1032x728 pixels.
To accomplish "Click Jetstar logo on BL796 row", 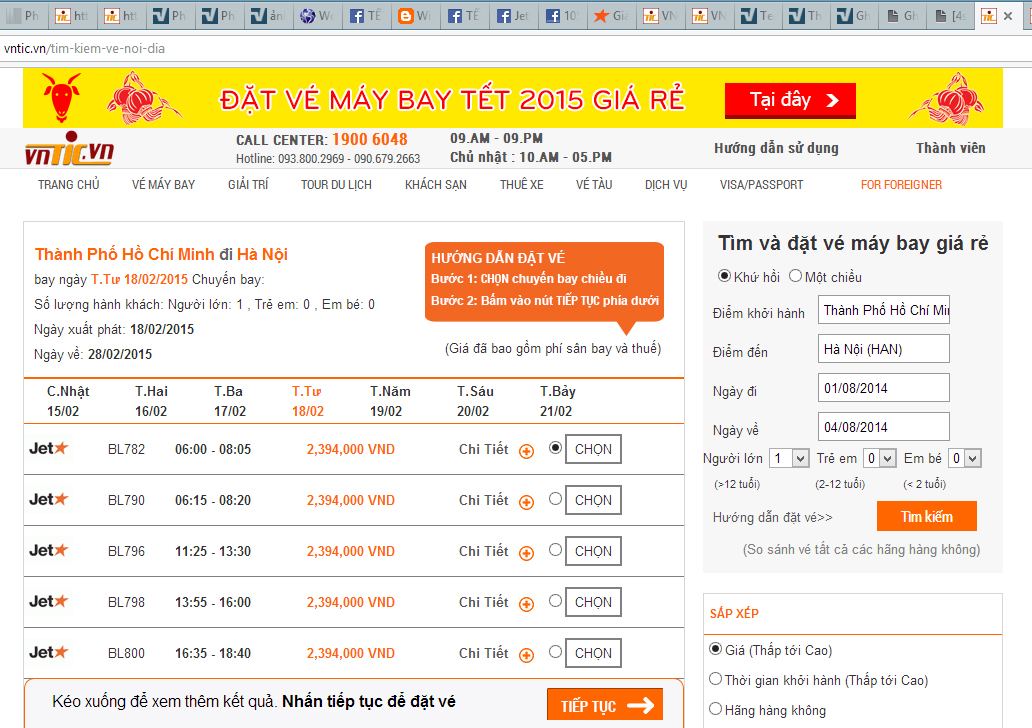I will pyautogui.click(x=49, y=550).
